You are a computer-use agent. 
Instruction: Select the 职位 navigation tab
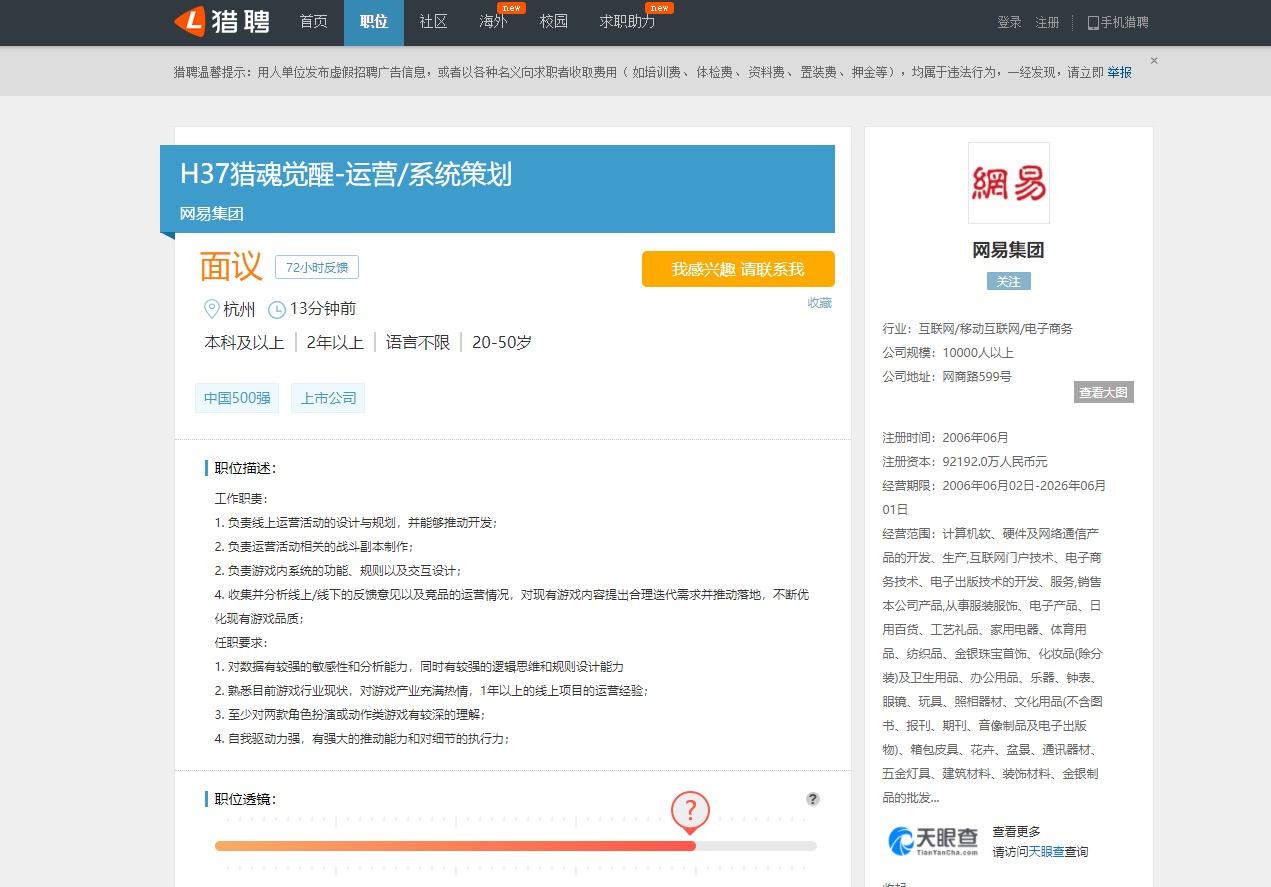374,22
